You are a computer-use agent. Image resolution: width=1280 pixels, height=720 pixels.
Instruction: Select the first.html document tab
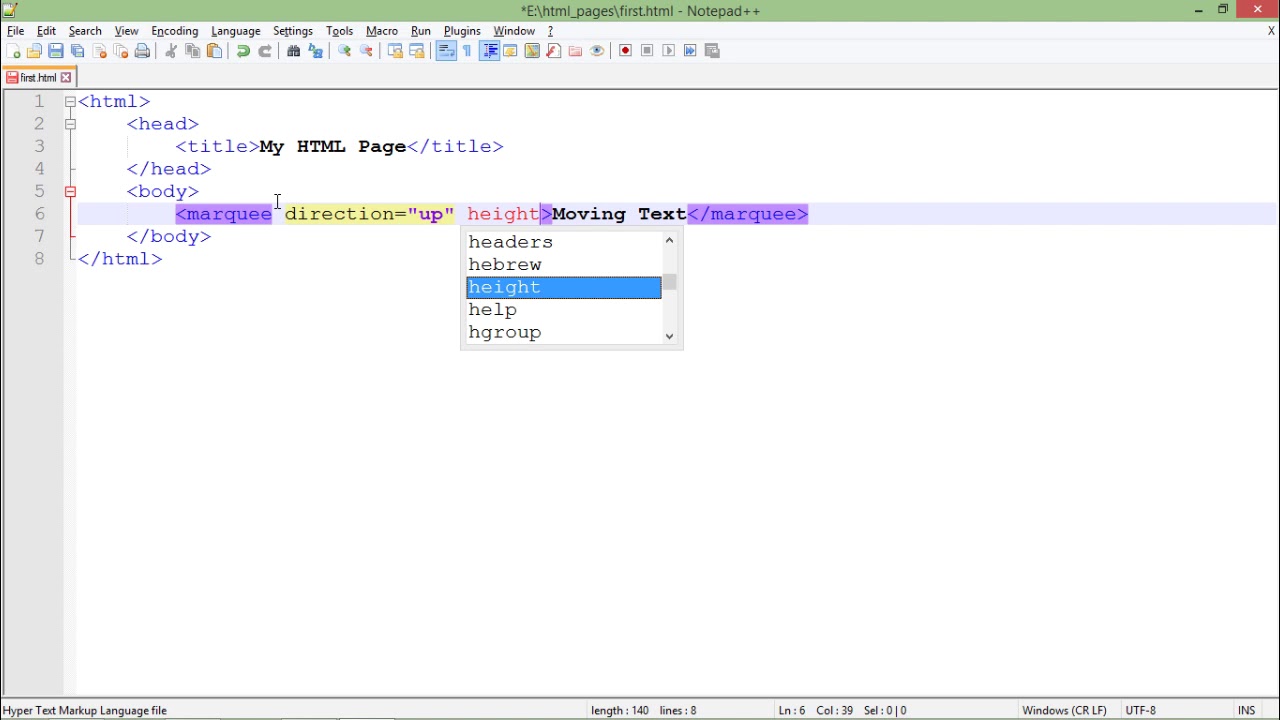(38, 78)
